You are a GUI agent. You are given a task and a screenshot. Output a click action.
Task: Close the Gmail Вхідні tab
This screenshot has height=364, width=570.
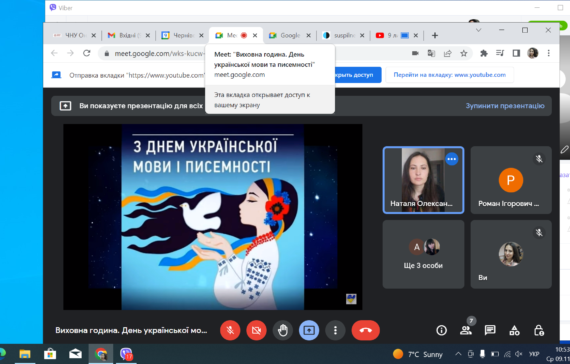(148, 35)
